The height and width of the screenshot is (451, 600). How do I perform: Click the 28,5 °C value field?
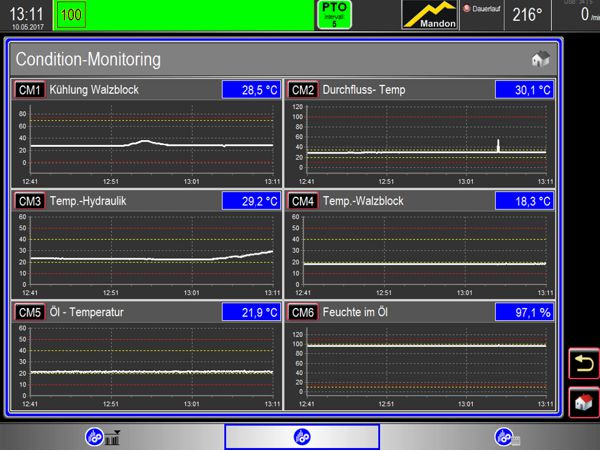250,90
